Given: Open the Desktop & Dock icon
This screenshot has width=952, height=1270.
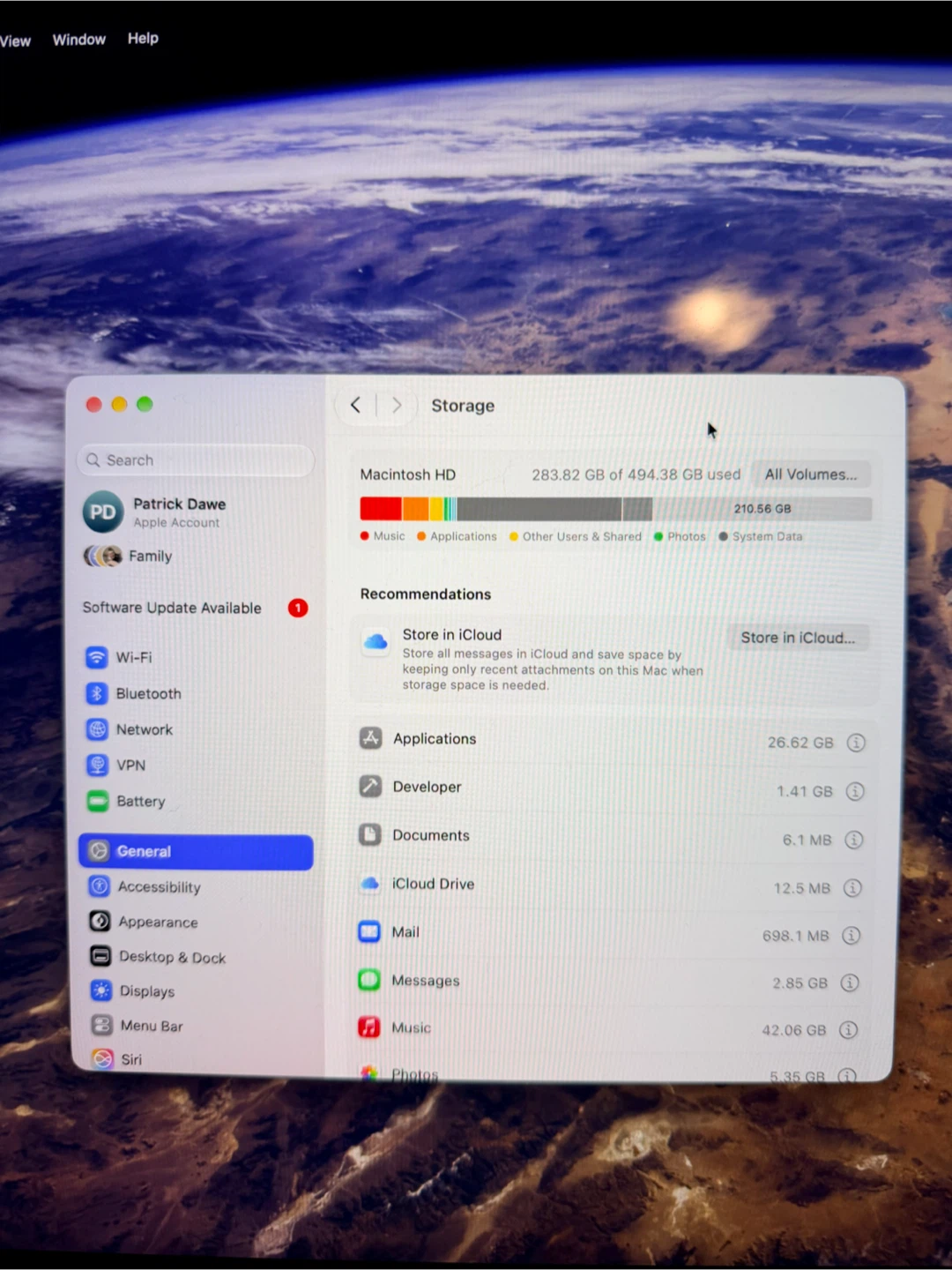Looking at the screenshot, I should coord(101,956).
